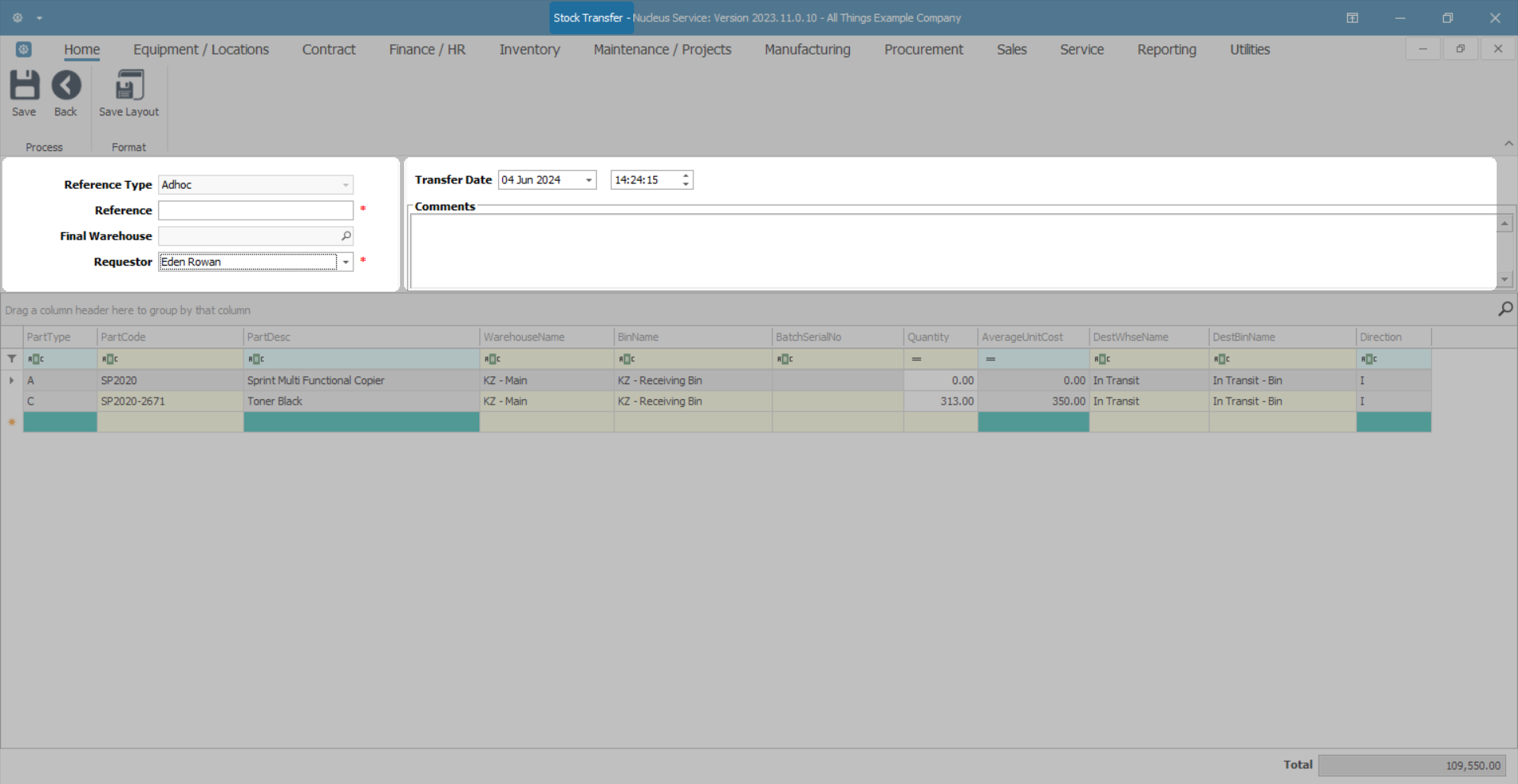Collapse the ribbon with the chevron arrow
This screenshot has height=784, width=1518.
click(x=1509, y=144)
